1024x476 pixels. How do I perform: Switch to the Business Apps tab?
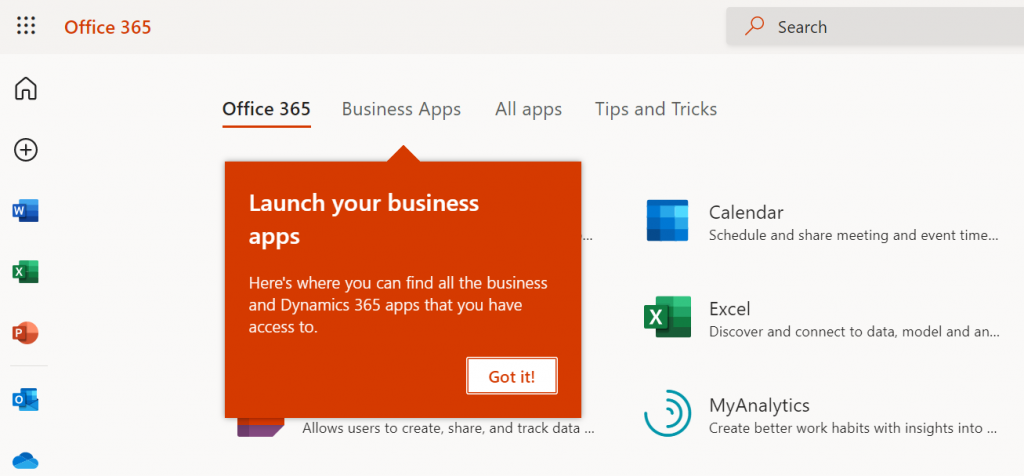pos(401,109)
